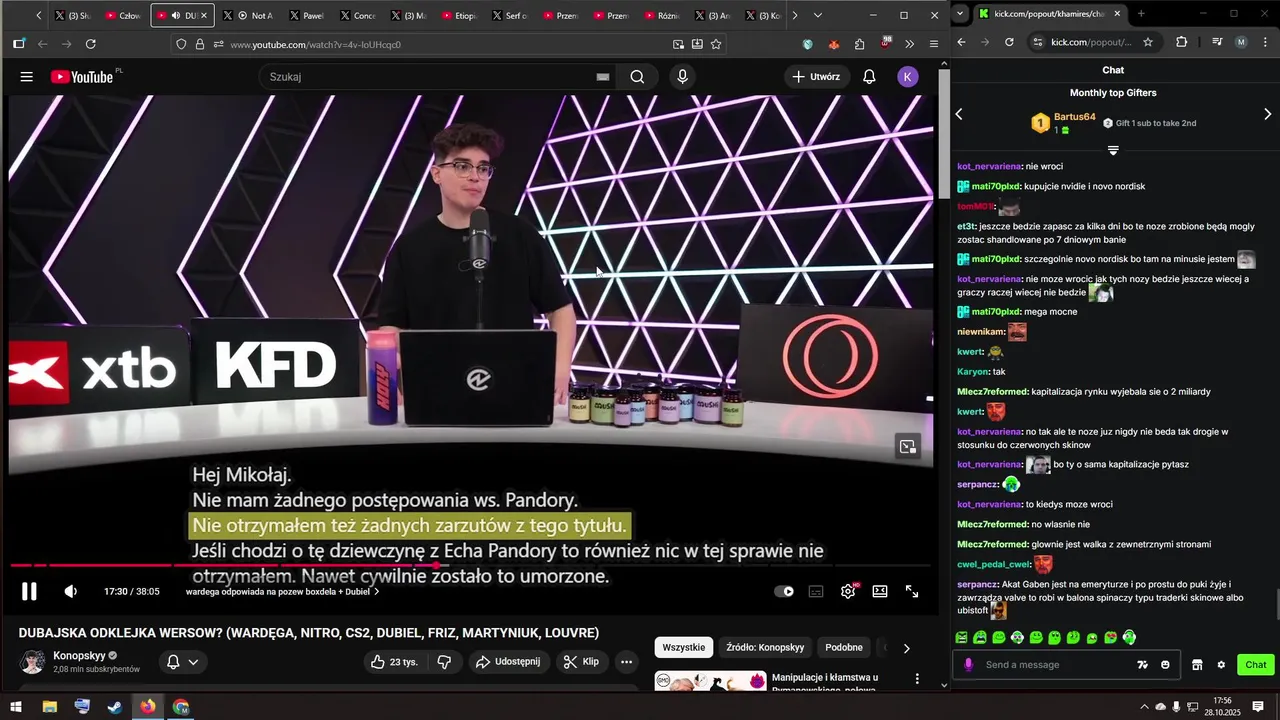Open YouTube on-screen keyboard icon
This screenshot has width=1280, height=720.
603,77
